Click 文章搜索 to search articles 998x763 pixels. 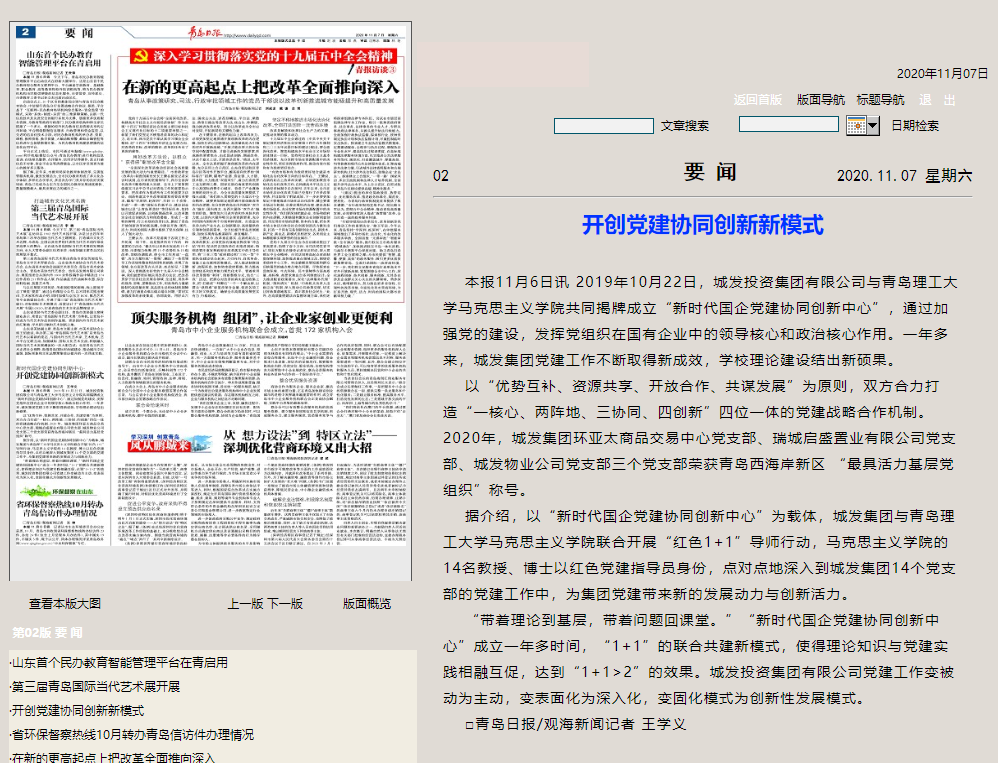(x=685, y=126)
